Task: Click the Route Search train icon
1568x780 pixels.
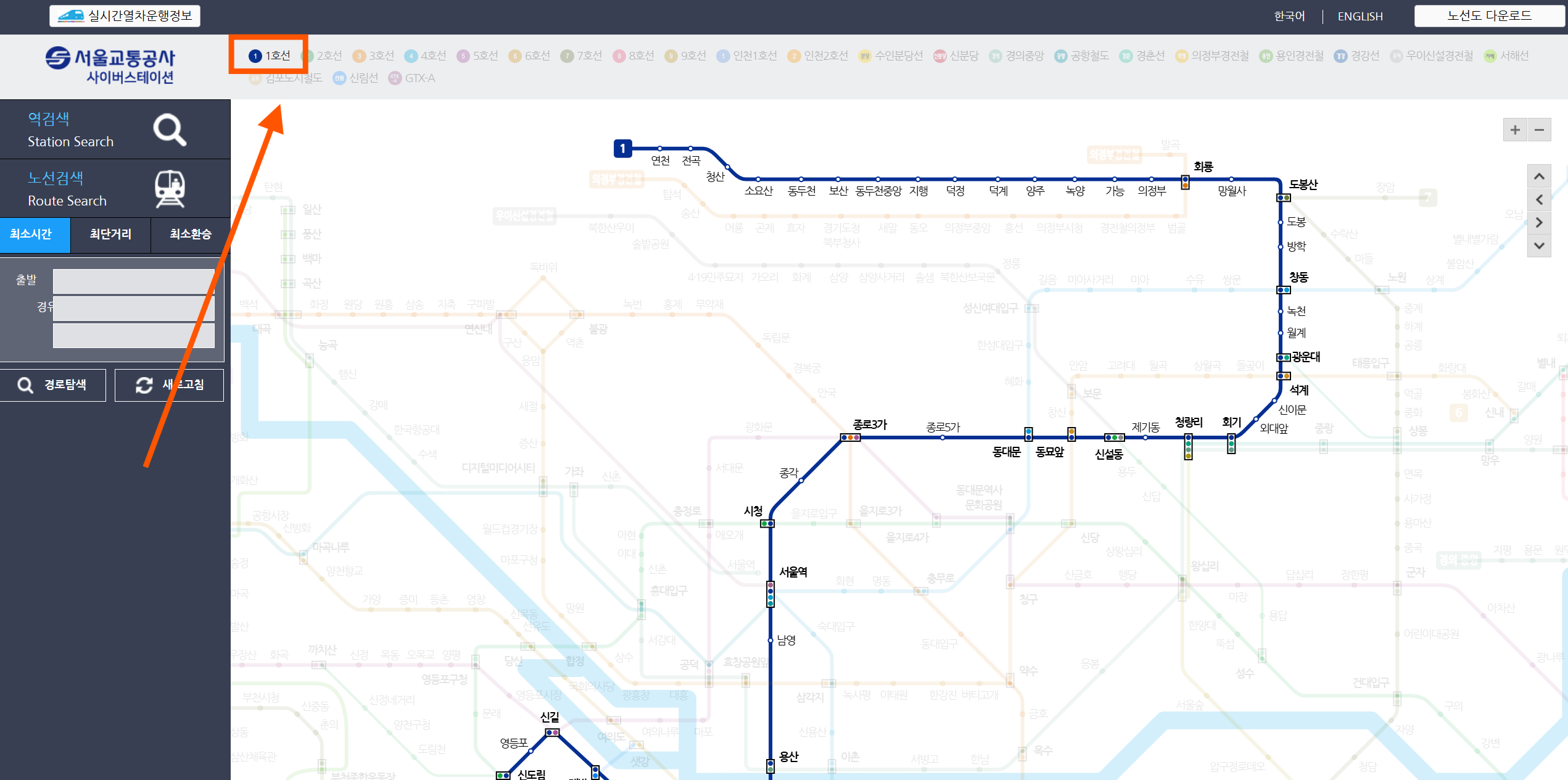Action: 170,189
